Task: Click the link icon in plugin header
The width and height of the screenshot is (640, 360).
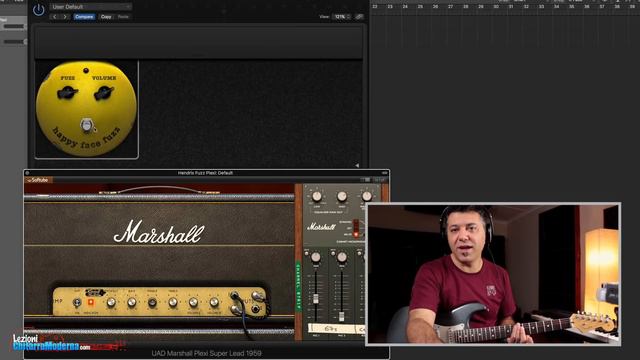Action: click(x=359, y=17)
